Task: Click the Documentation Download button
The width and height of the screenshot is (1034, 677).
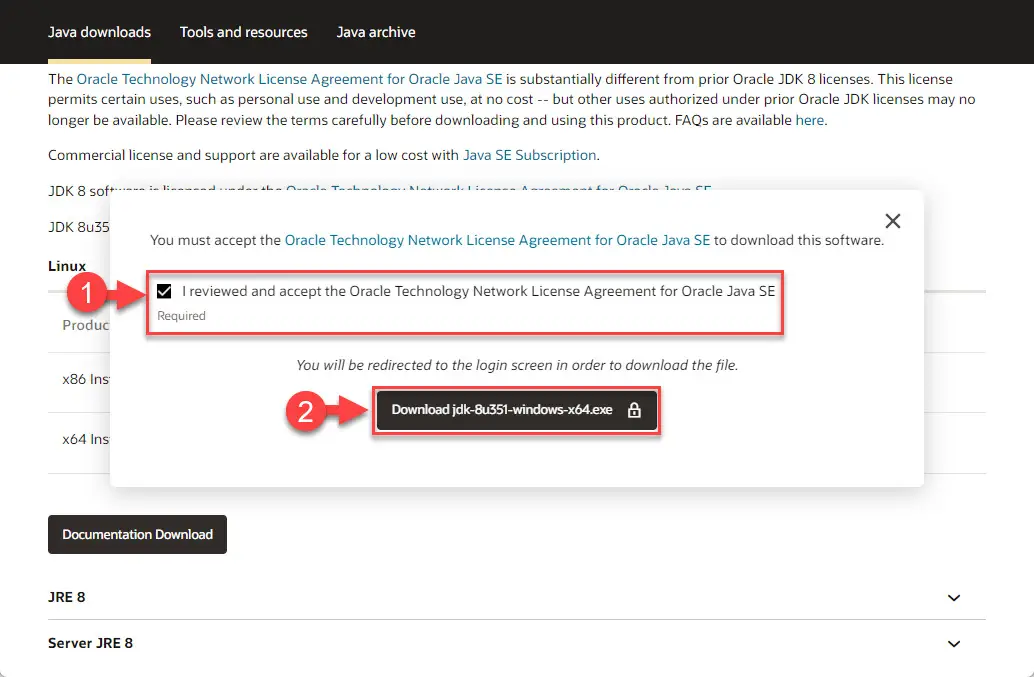Action: click(137, 535)
